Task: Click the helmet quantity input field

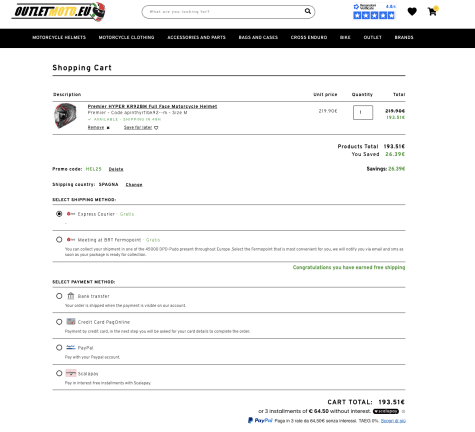Action: (x=363, y=113)
